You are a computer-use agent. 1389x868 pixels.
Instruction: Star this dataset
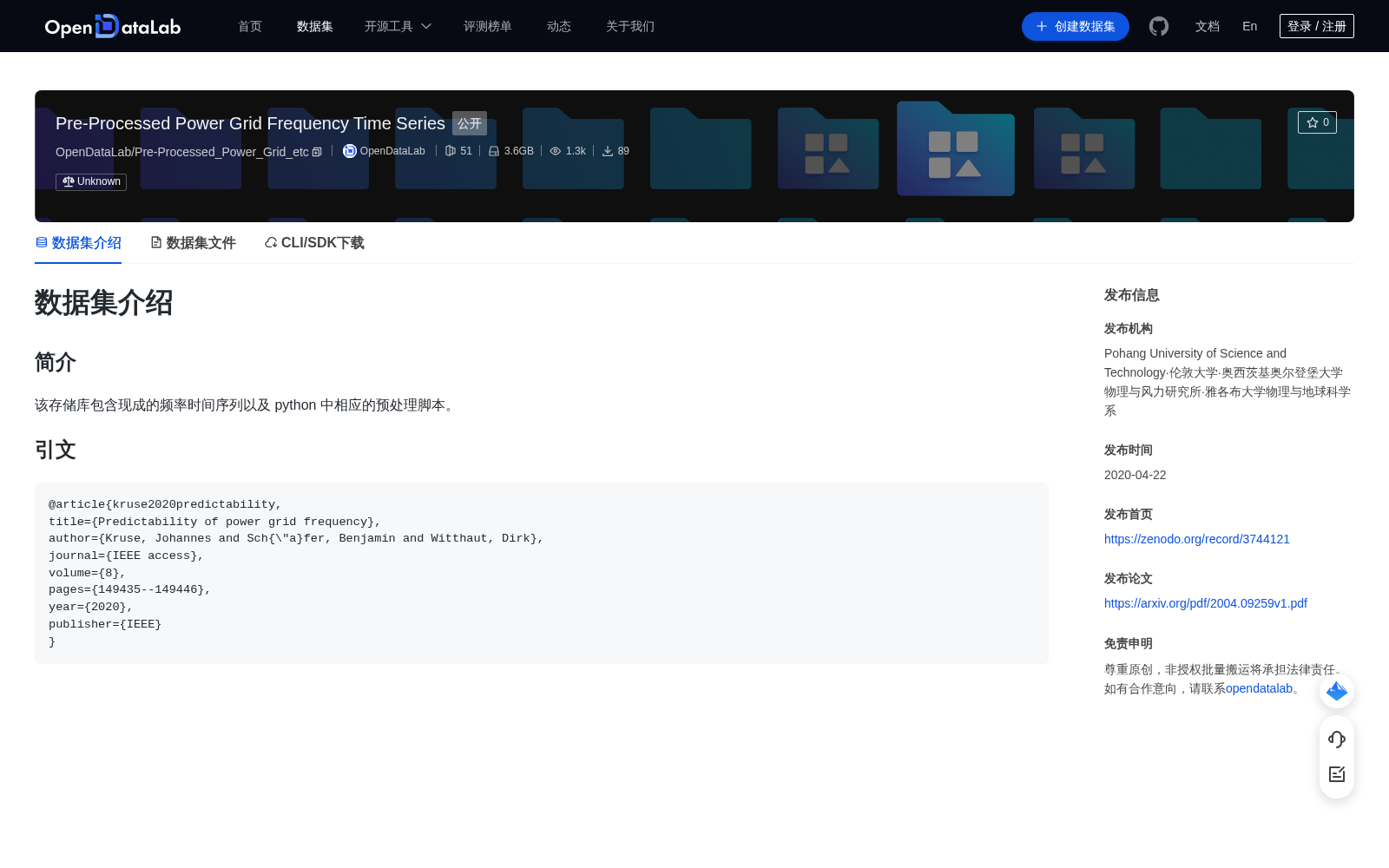(x=1317, y=122)
